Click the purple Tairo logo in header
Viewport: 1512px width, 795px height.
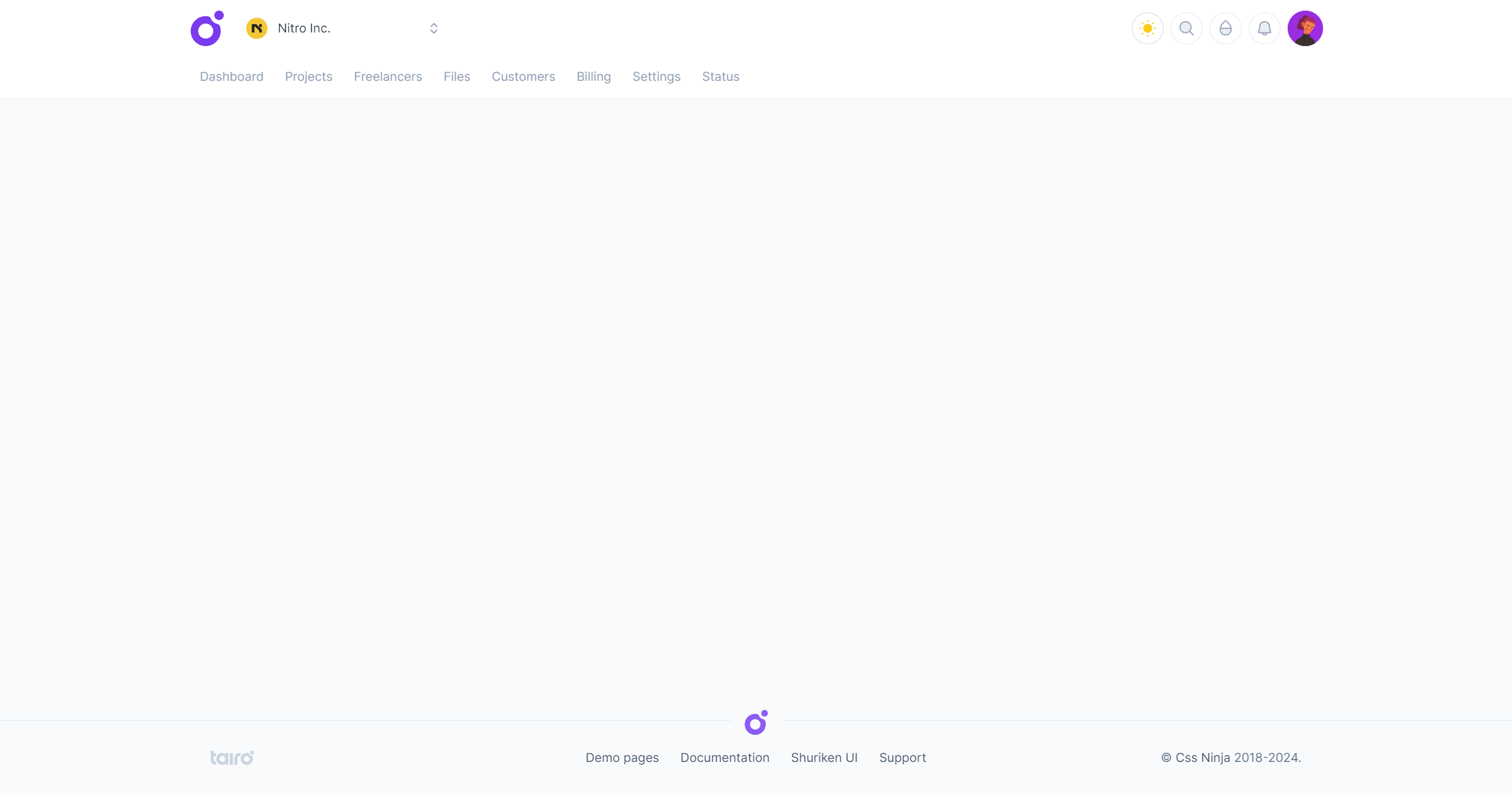click(207, 28)
